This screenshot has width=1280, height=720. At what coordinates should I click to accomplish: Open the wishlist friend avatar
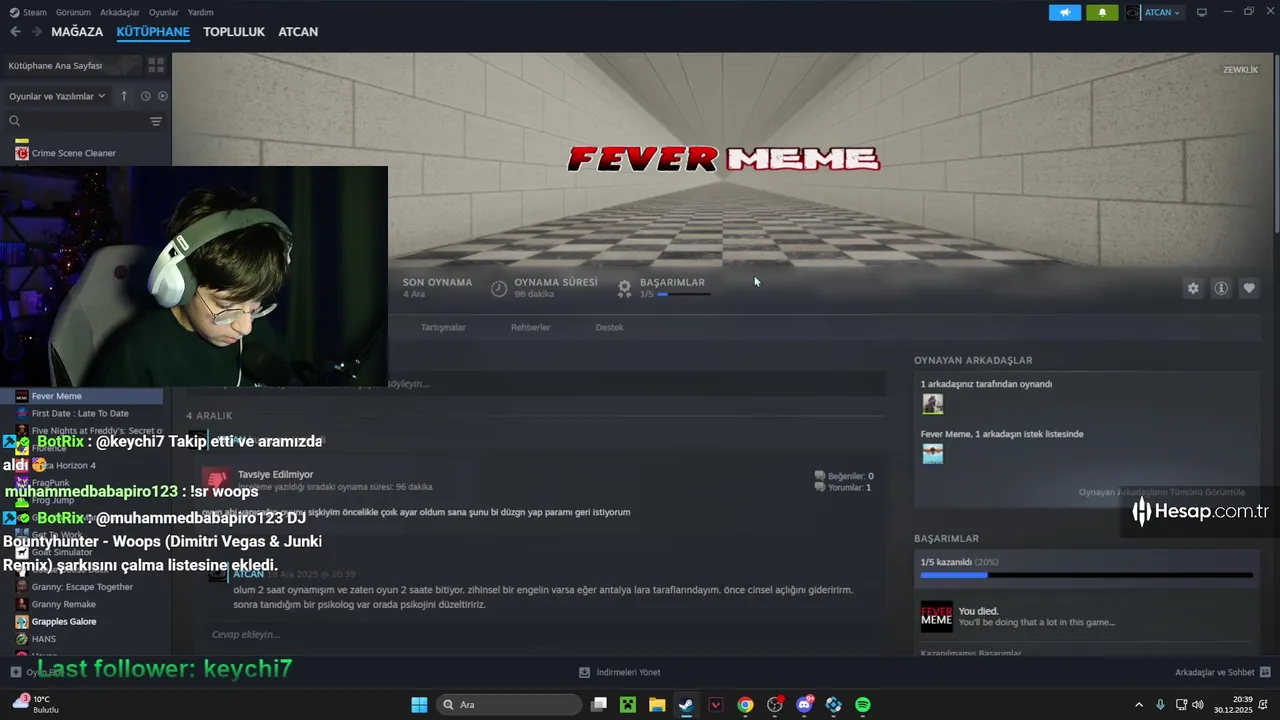point(932,454)
